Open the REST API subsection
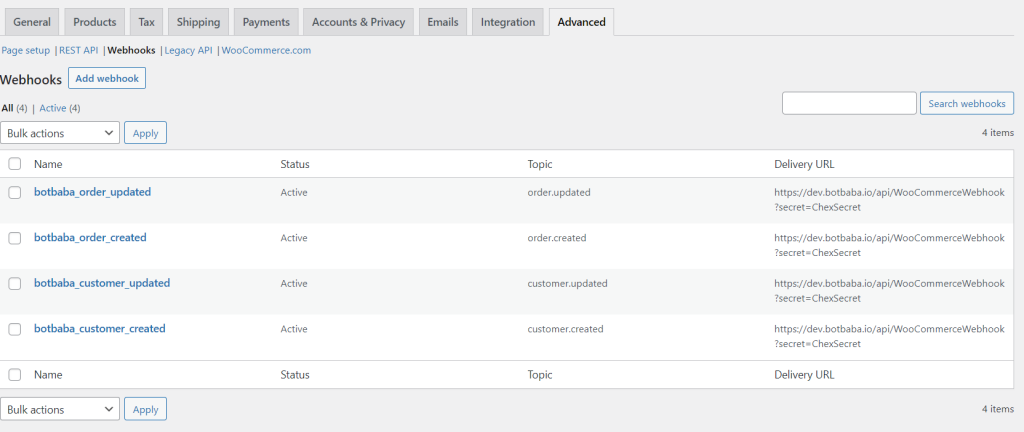The height and width of the screenshot is (432, 1024). coord(78,50)
